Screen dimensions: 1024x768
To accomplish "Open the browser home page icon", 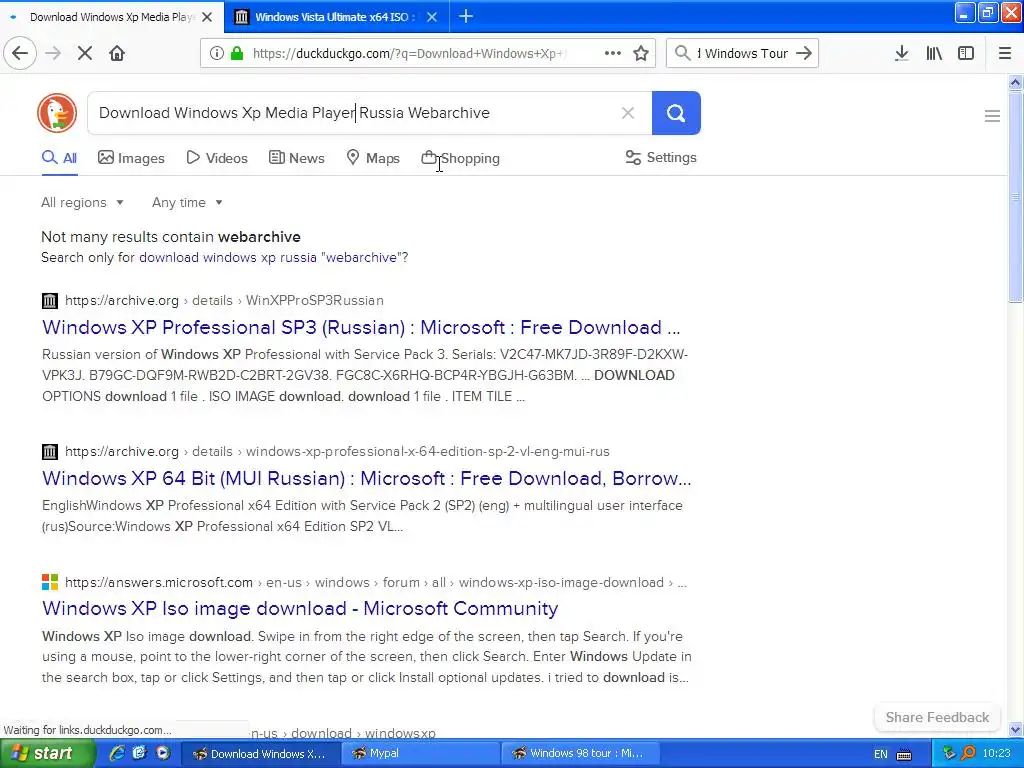I will coord(117,53).
